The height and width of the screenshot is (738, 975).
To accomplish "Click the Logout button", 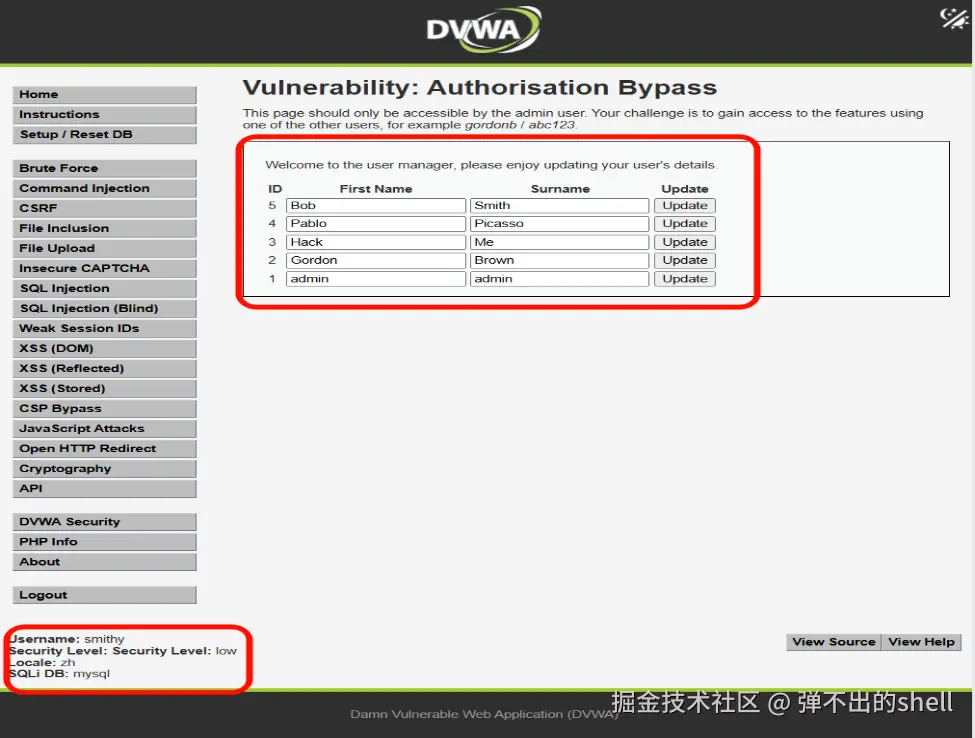I will (104, 595).
